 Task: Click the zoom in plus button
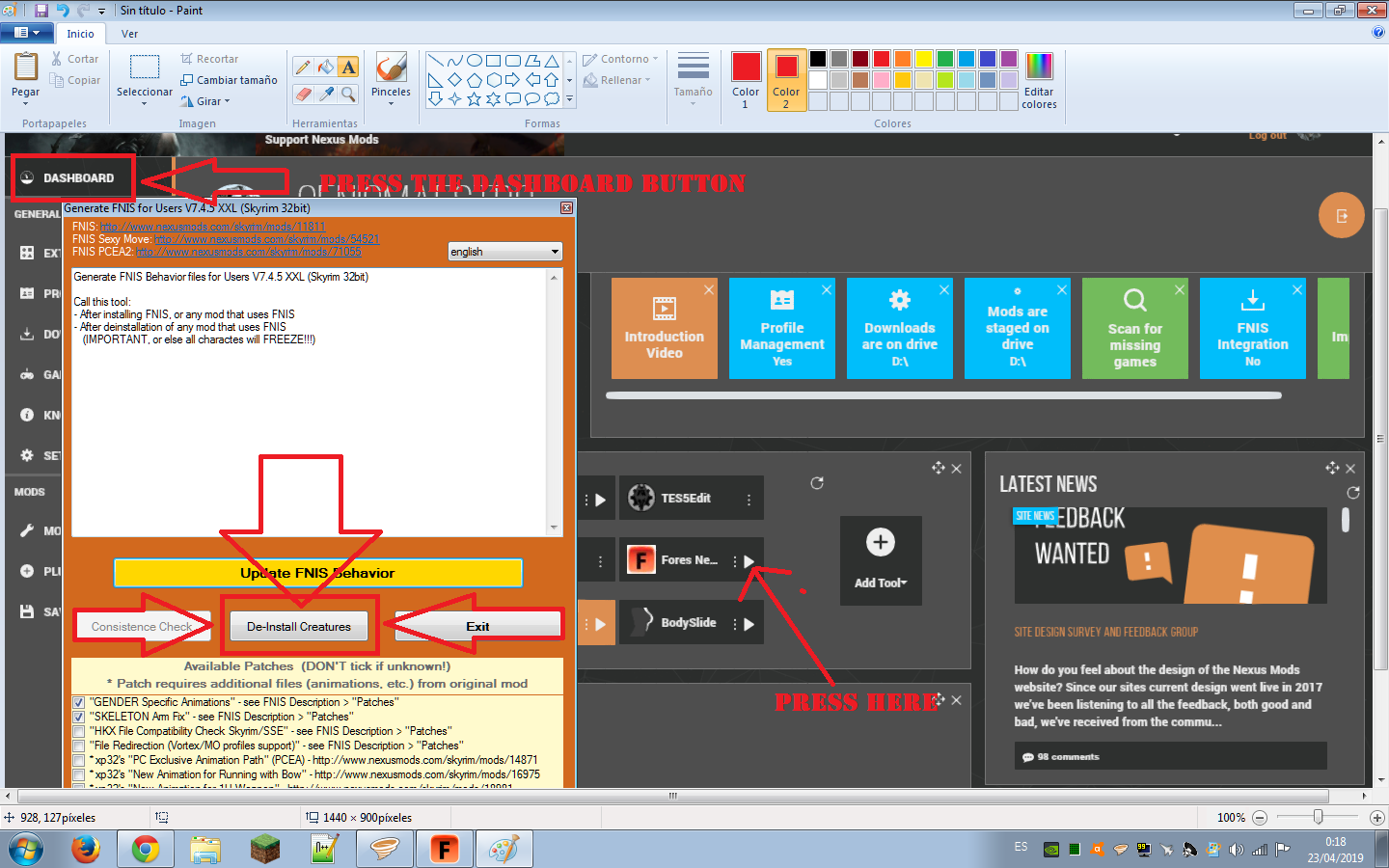(1377, 818)
